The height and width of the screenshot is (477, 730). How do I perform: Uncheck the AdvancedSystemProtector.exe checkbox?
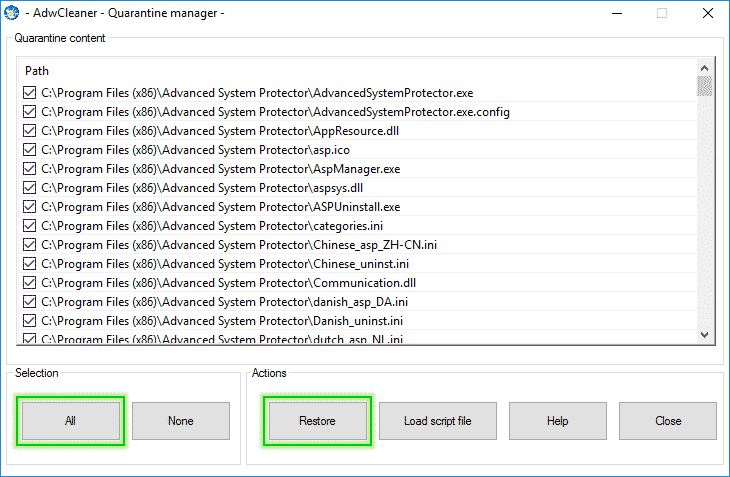click(30, 93)
